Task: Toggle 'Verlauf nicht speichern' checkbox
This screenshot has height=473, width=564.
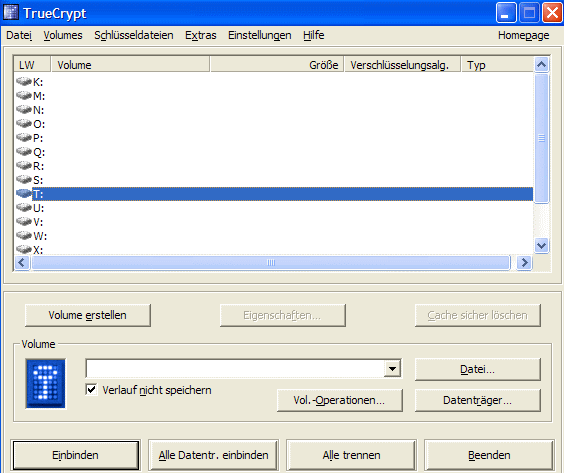Action: 91,390
